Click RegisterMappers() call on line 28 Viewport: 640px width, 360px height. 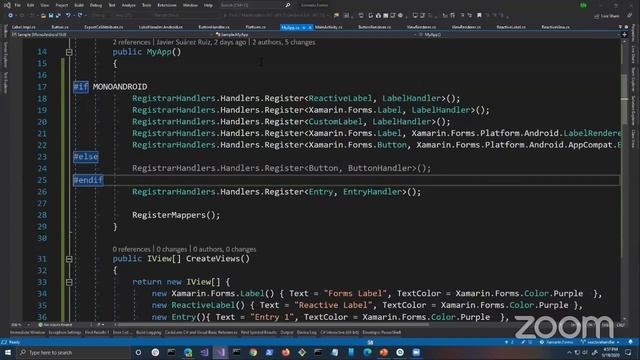pyautogui.click(x=176, y=215)
